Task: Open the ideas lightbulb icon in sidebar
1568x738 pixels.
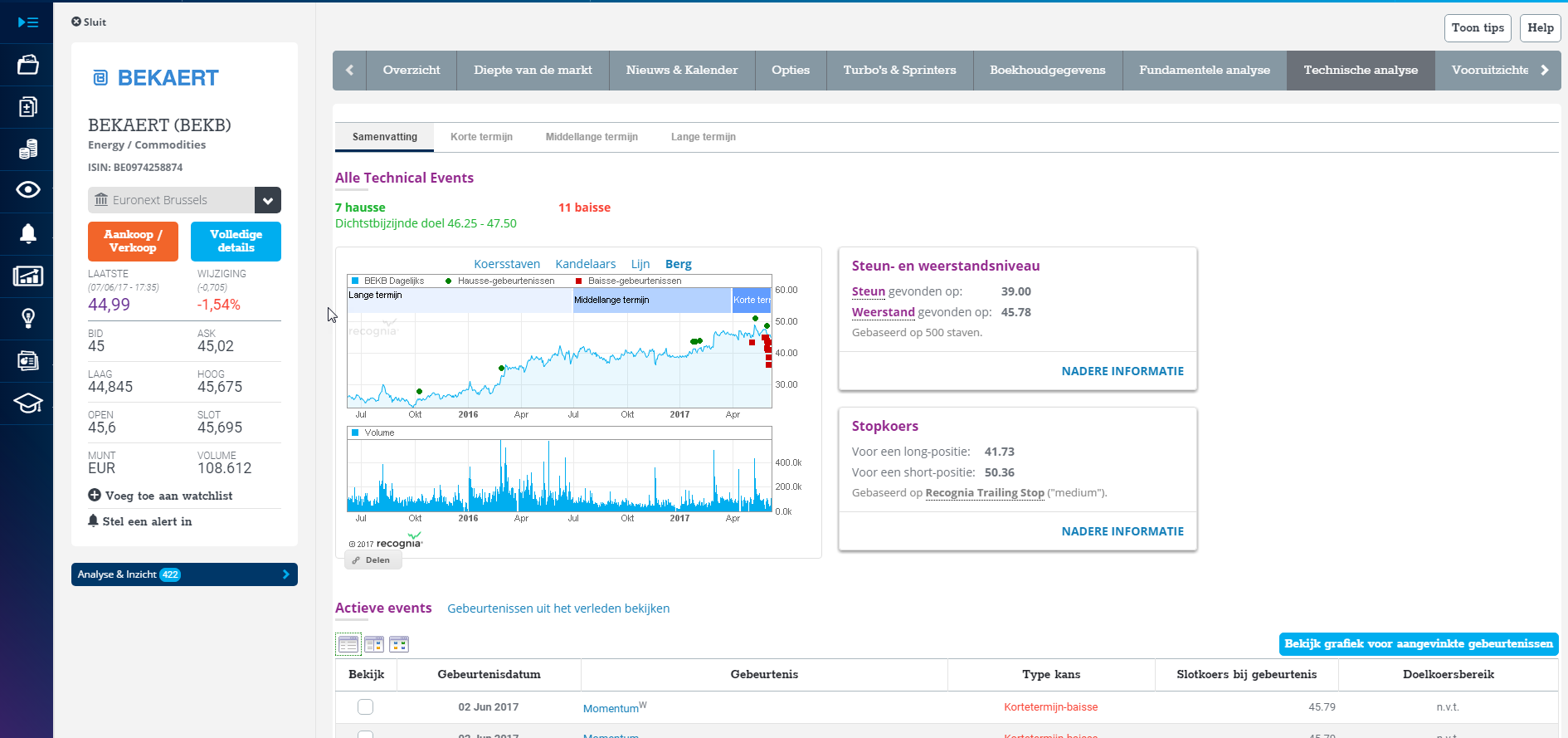Action: point(28,319)
